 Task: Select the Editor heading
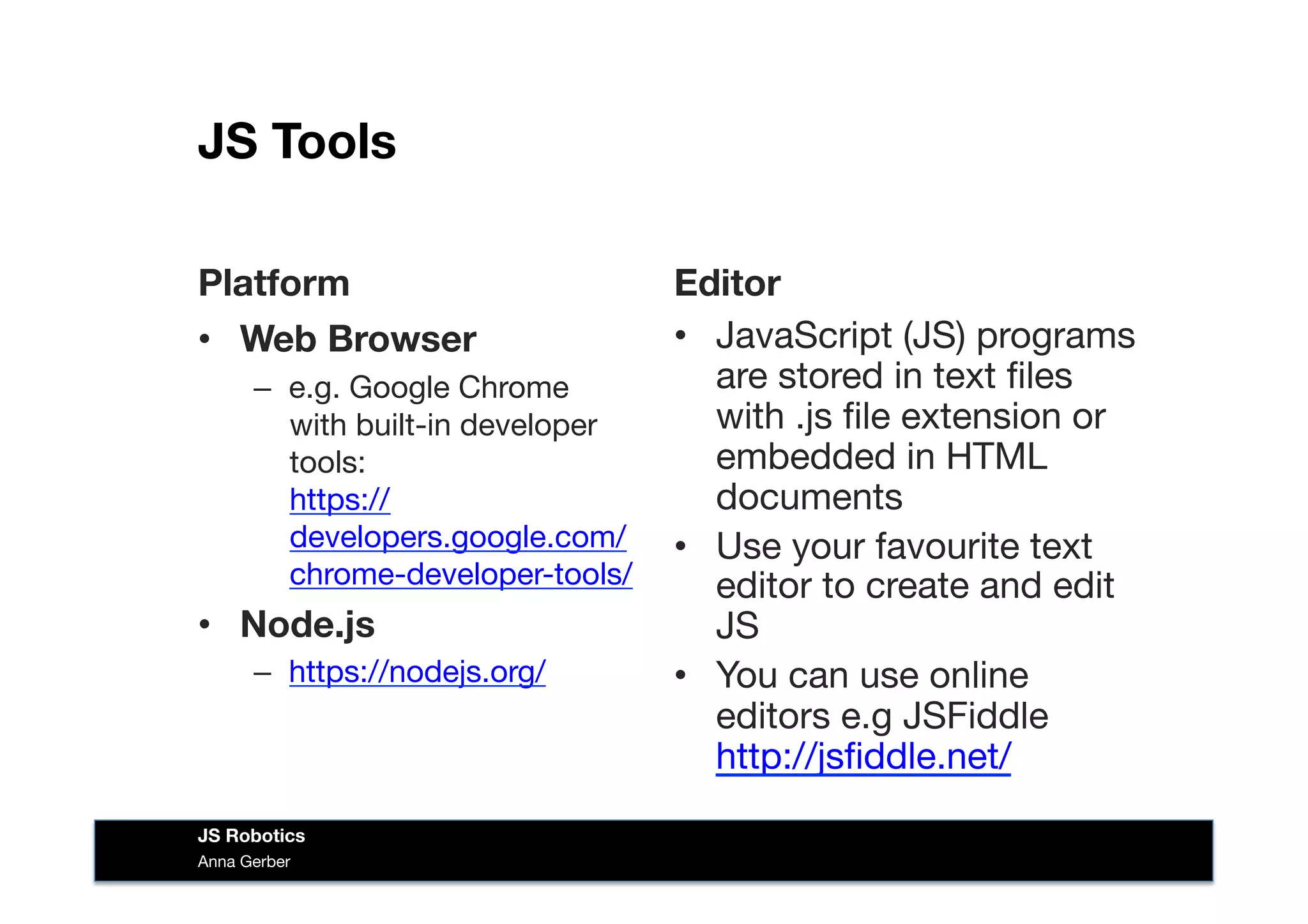(727, 283)
